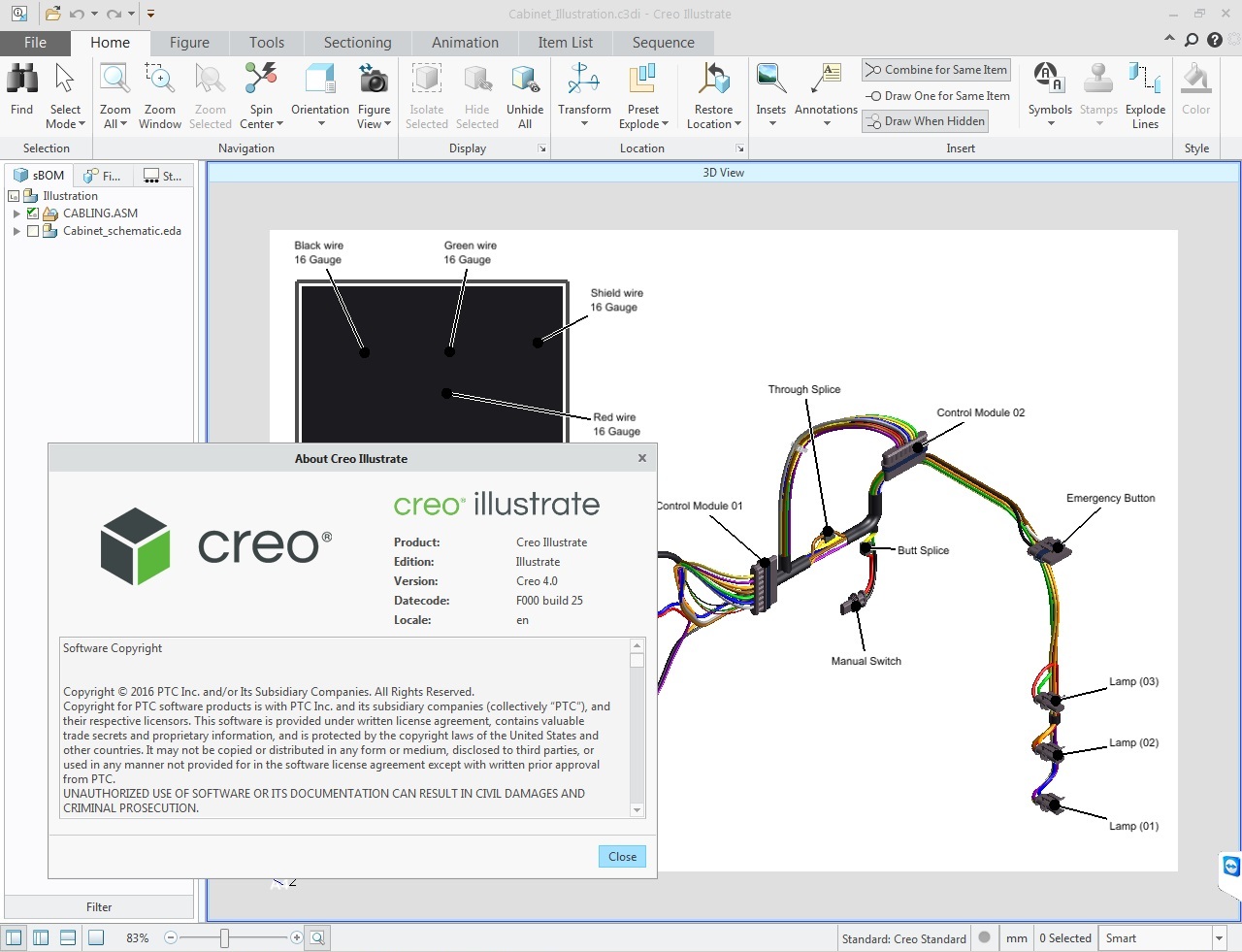This screenshot has width=1242, height=952.
Task: Click Close in the About dialog
Action: pos(622,857)
